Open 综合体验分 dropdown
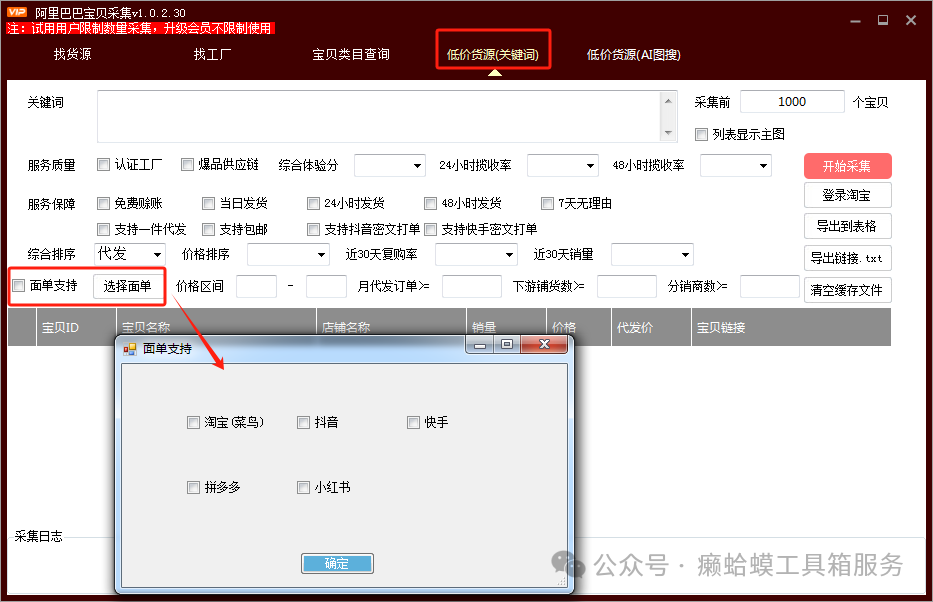 click(x=390, y=165)
